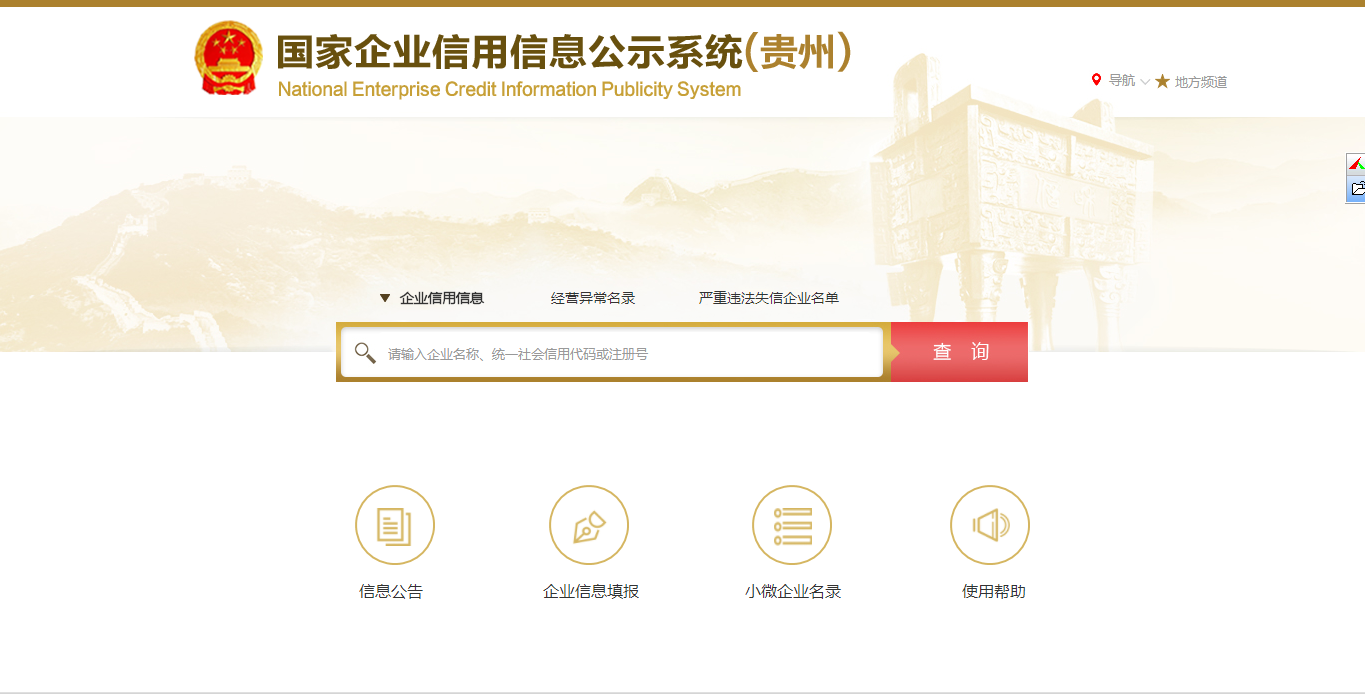The image size is (1365, 695).
Task: Click the 信息公告 text label
Action: coord(391,591)
